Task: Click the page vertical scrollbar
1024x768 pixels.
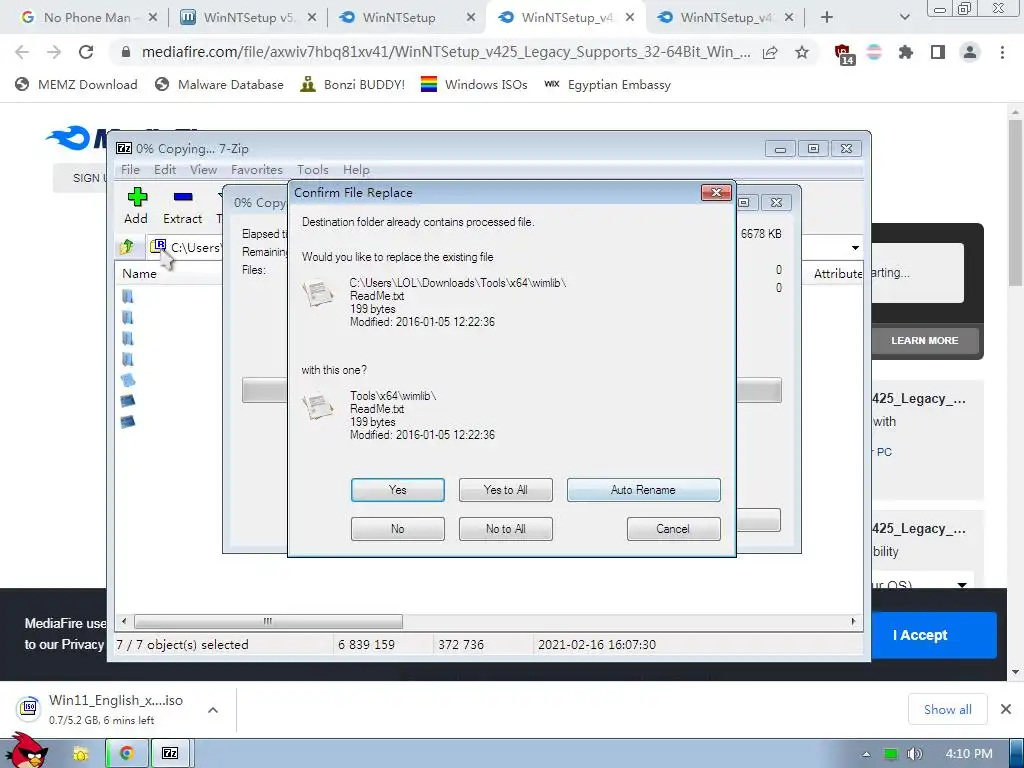Action: tap(1015, 202)
